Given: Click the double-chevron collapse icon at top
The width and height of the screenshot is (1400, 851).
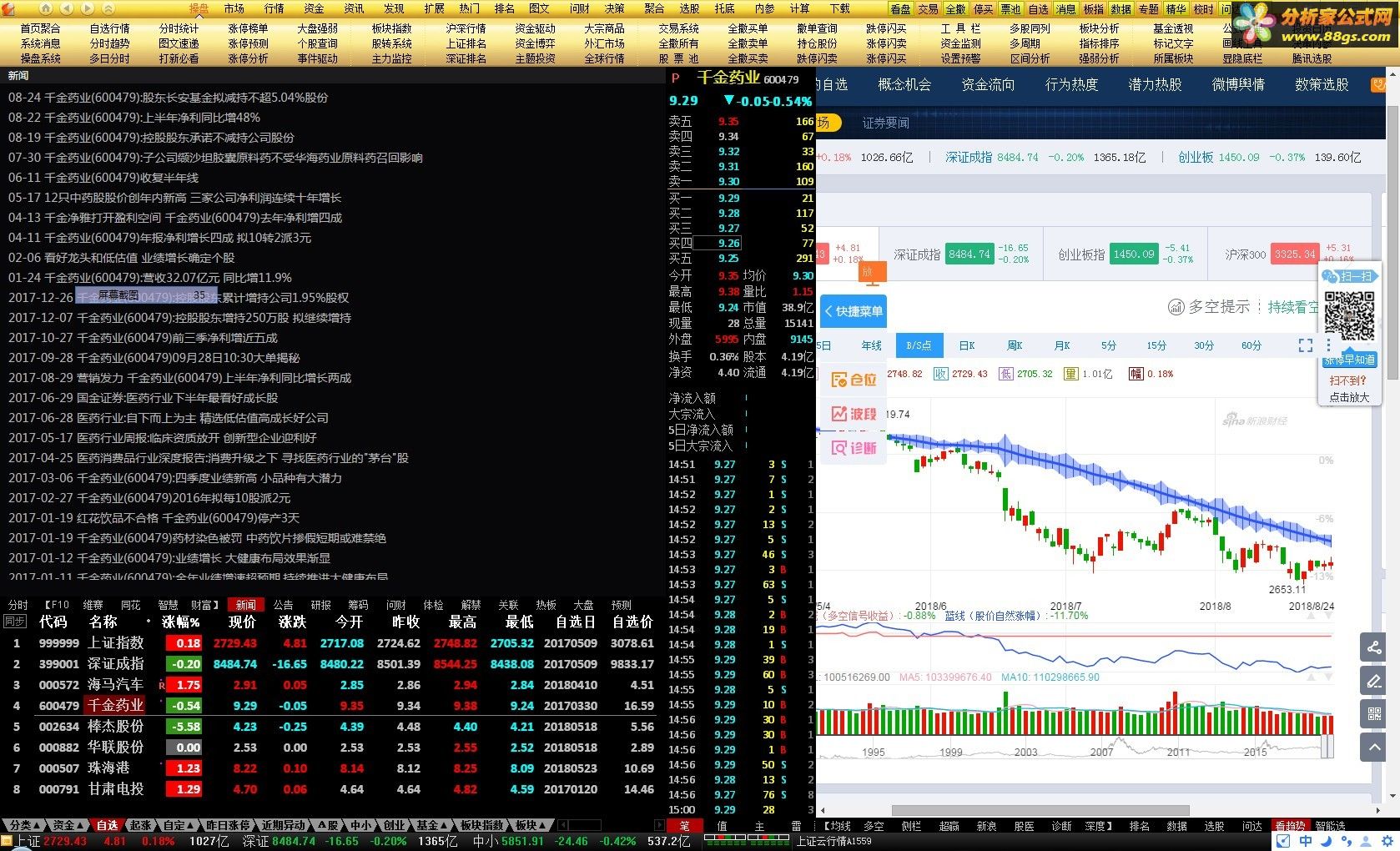Looking at the screenshot, I should pyautogui.click(x=108, y=8).
